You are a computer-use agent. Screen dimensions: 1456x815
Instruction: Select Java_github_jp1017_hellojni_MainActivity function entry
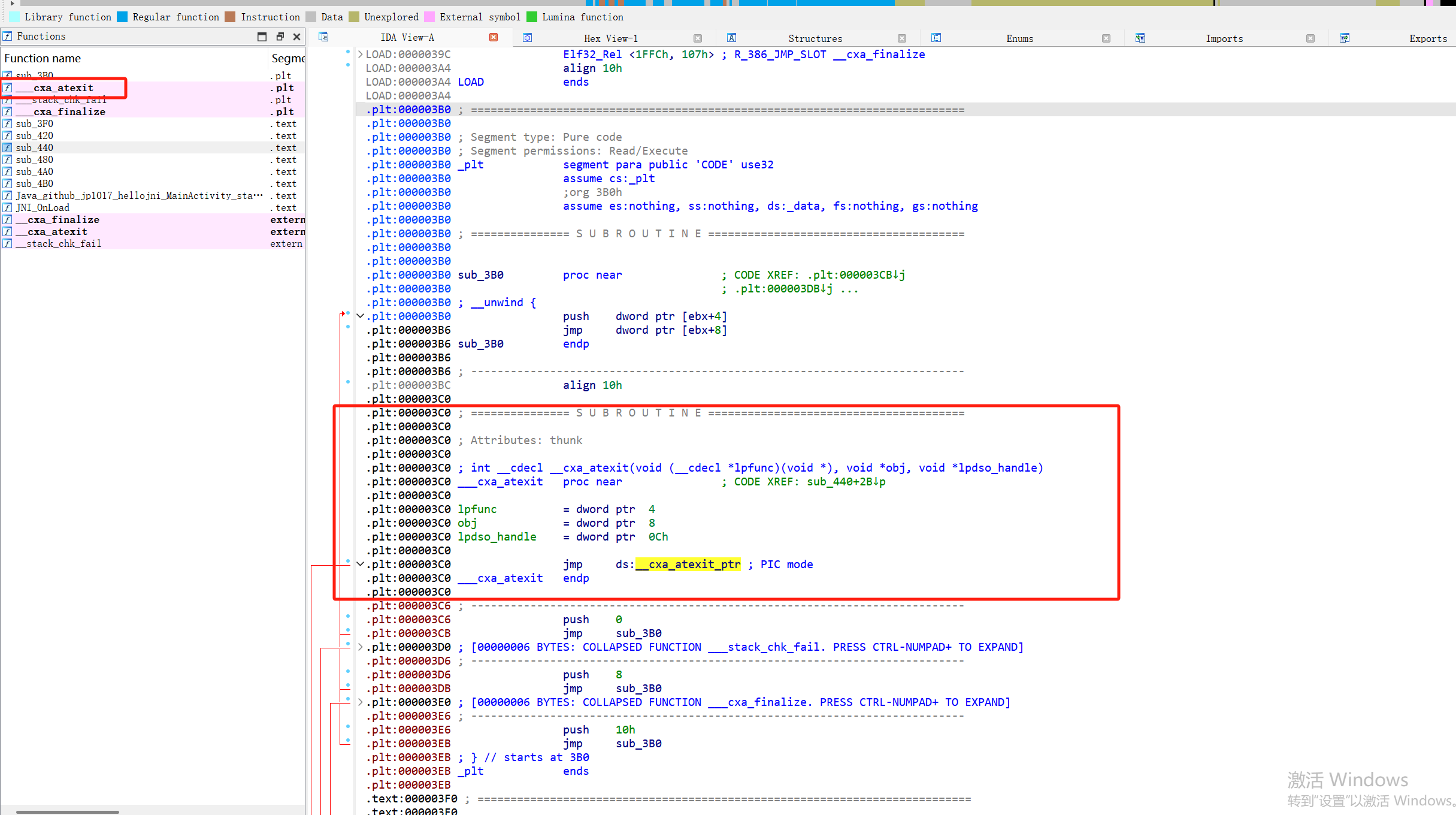[139, 196]
